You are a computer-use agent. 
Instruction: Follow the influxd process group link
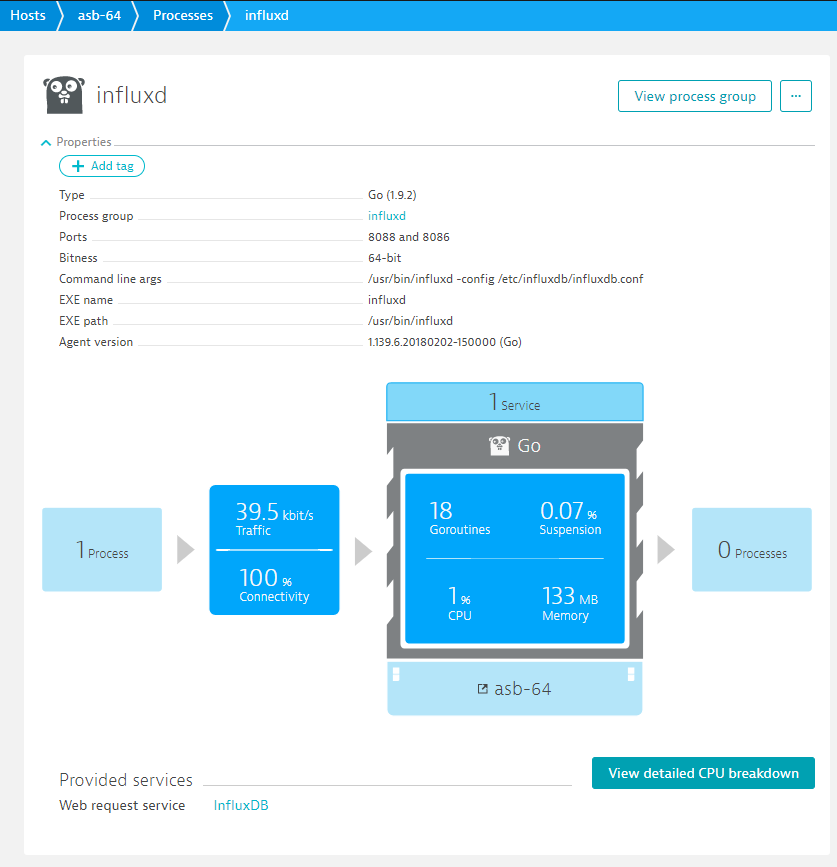point(387,216)
